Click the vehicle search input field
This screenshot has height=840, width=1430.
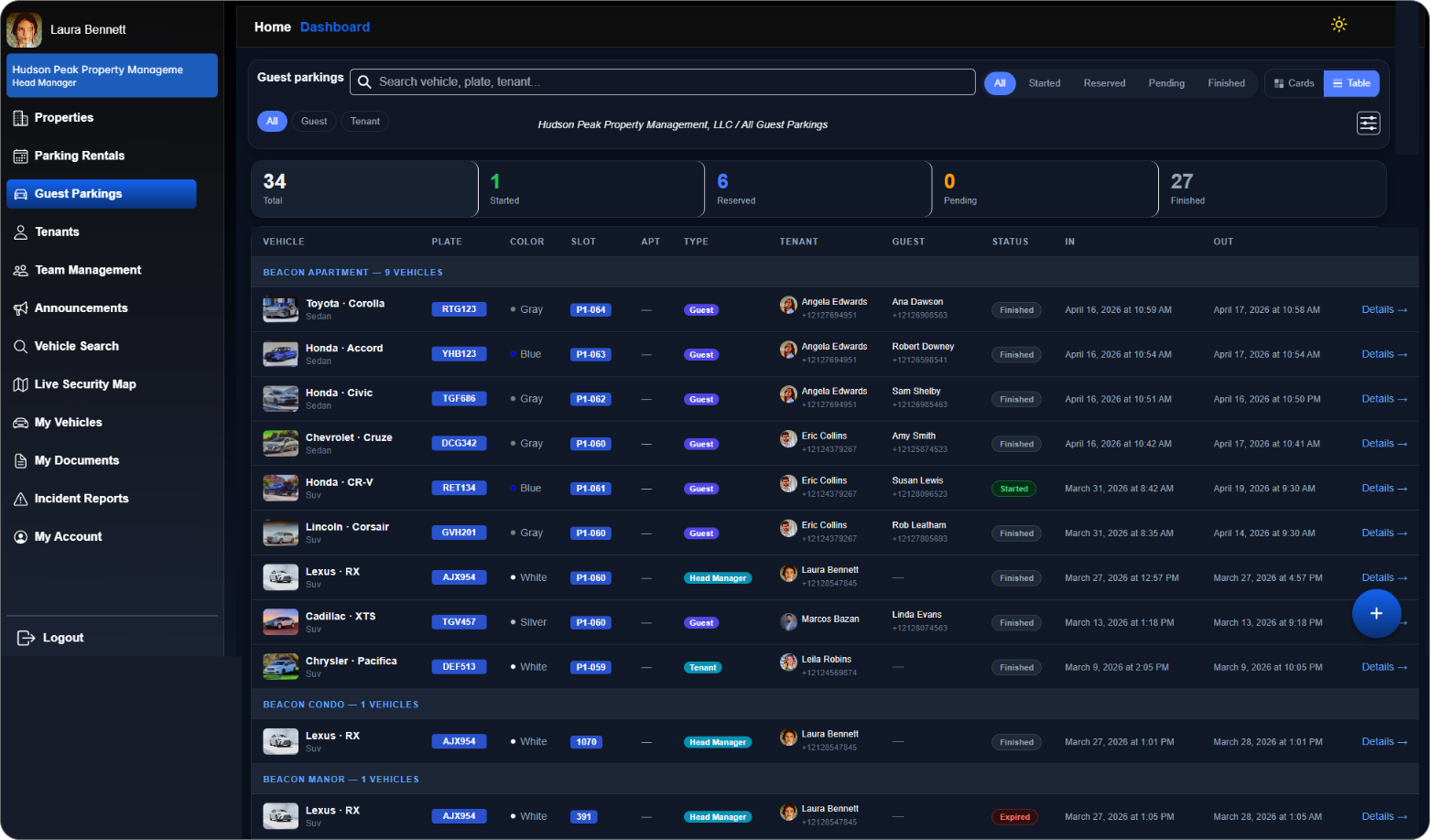point(668,82)
